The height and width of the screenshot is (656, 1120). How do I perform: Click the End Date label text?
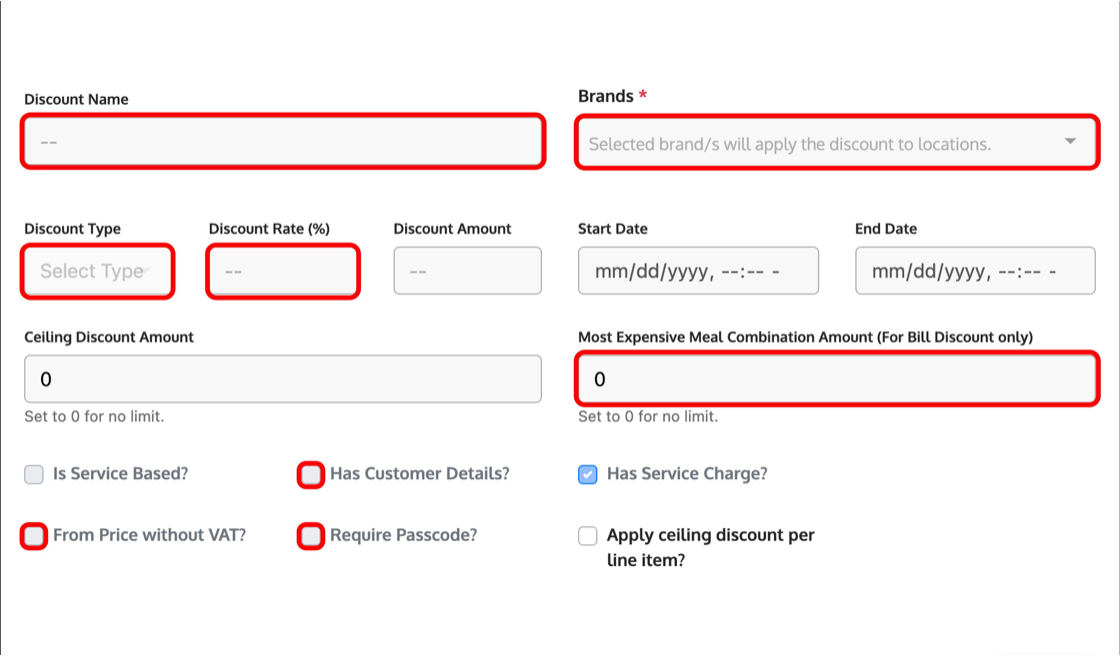pos(886,229)
